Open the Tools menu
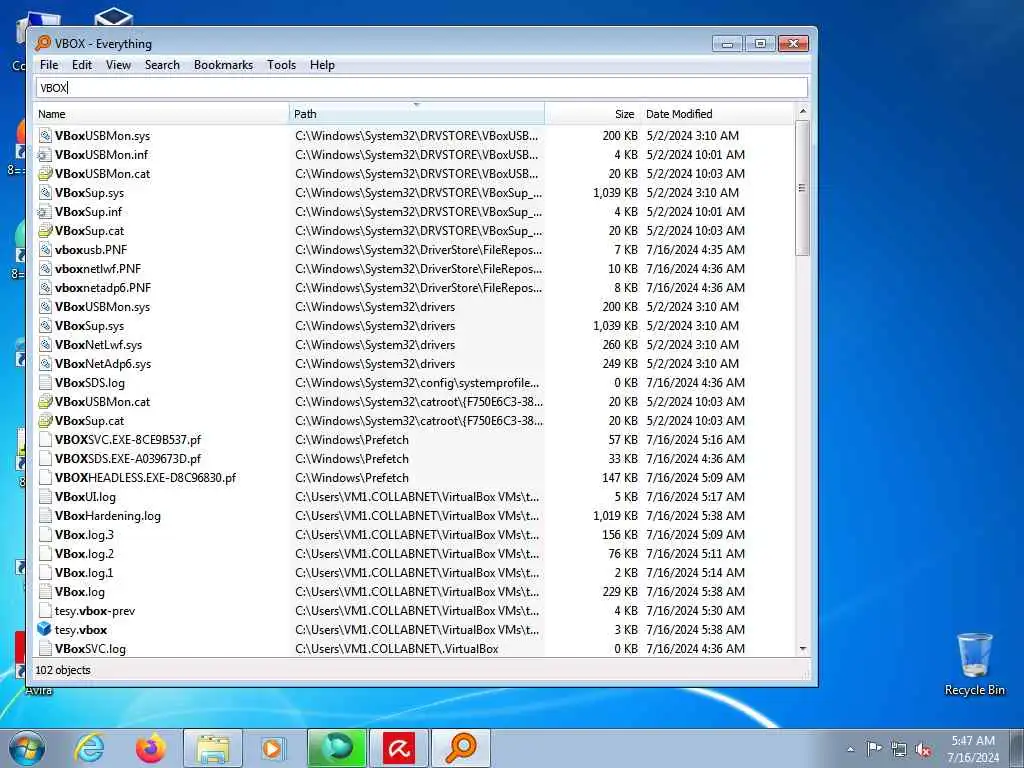The height and width of the screenshot is (768, 1024). coord(281,65)
